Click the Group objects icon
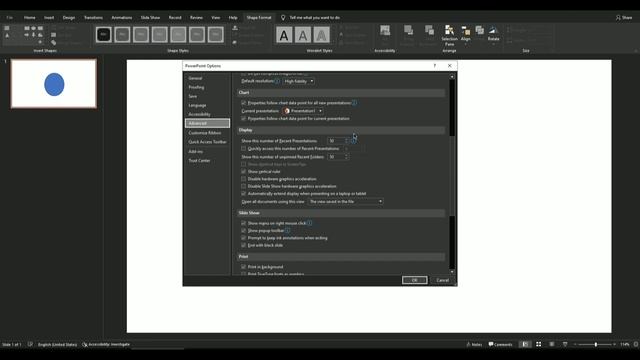Viewport: 640px width, 360px height. pos(480,30)
